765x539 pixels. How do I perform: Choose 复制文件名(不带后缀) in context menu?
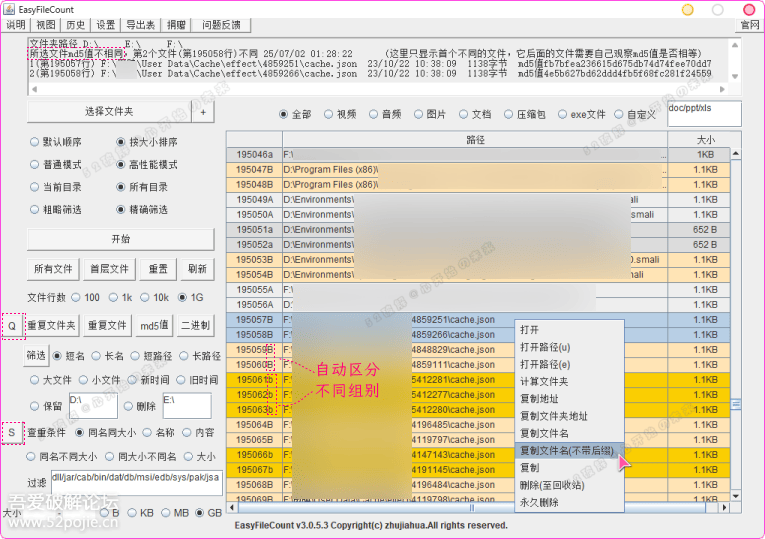click(569, 451)
